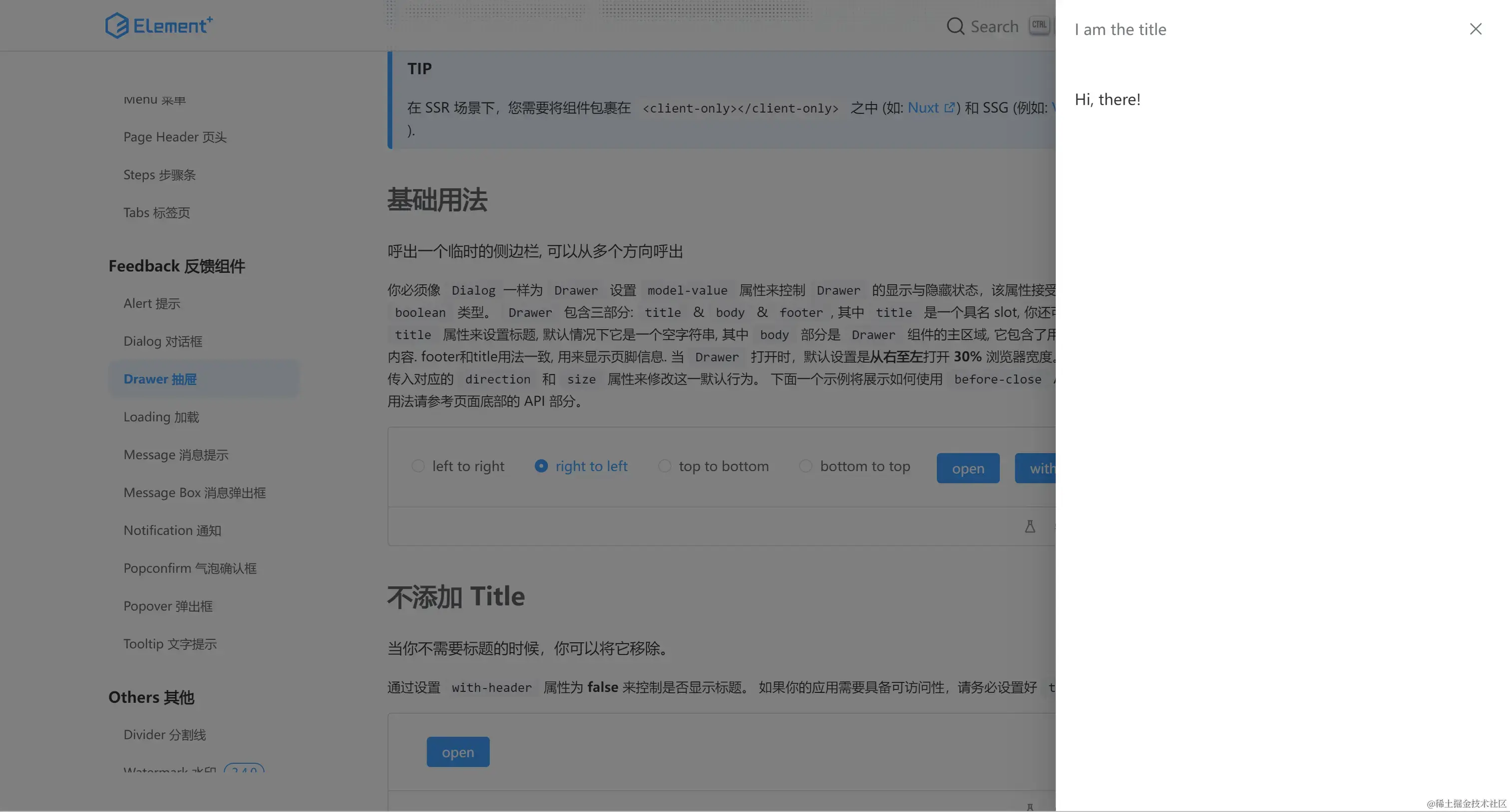1510x812 pixels.
Task: Click the external link icon beside Nuxt
Action: click(949, 108)
